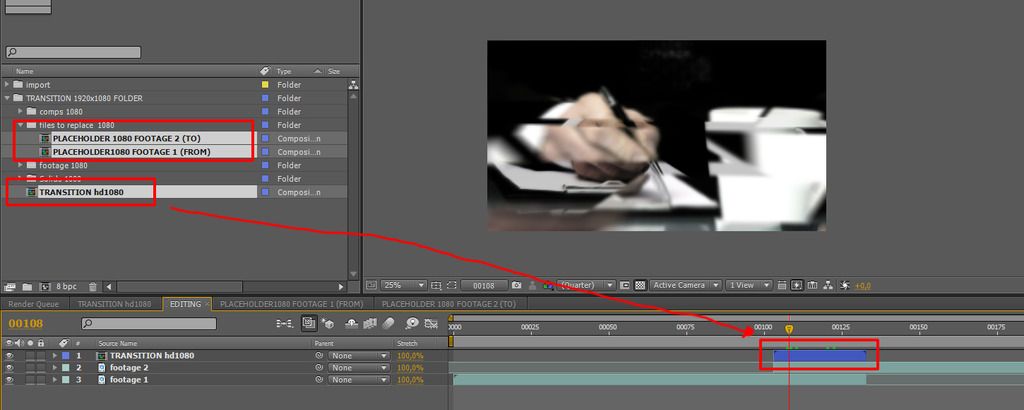Open the project flowchart view icon
Screen dimensions: 1024x410
[x=353, y=86]
